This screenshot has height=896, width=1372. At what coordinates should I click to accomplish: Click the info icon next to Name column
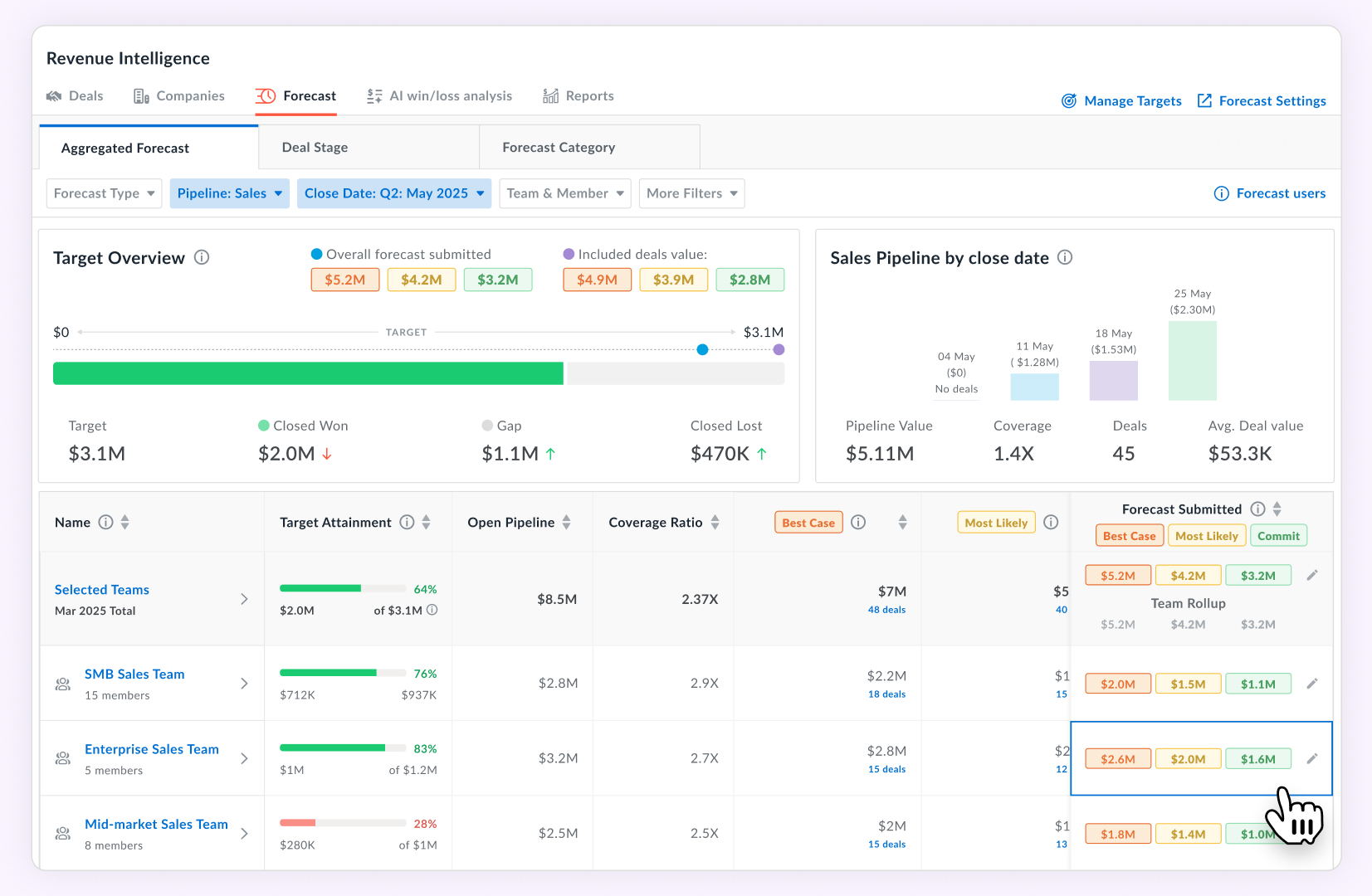[105, 522]
